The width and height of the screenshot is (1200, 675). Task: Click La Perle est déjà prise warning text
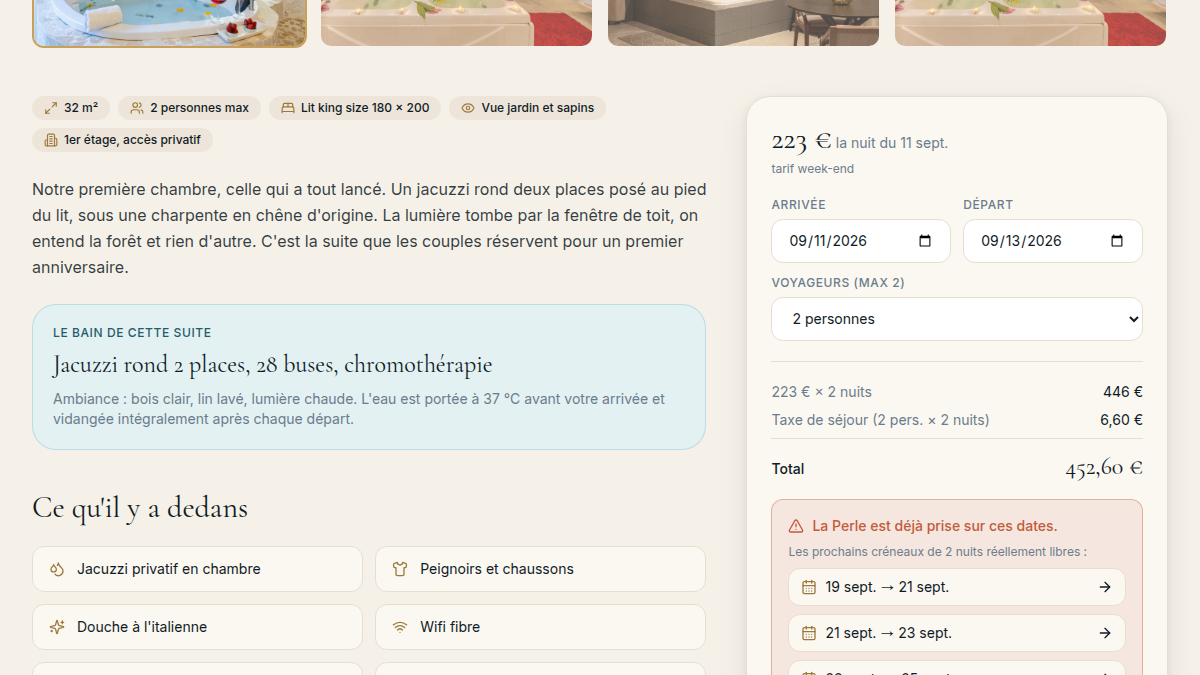coord(935,526)
